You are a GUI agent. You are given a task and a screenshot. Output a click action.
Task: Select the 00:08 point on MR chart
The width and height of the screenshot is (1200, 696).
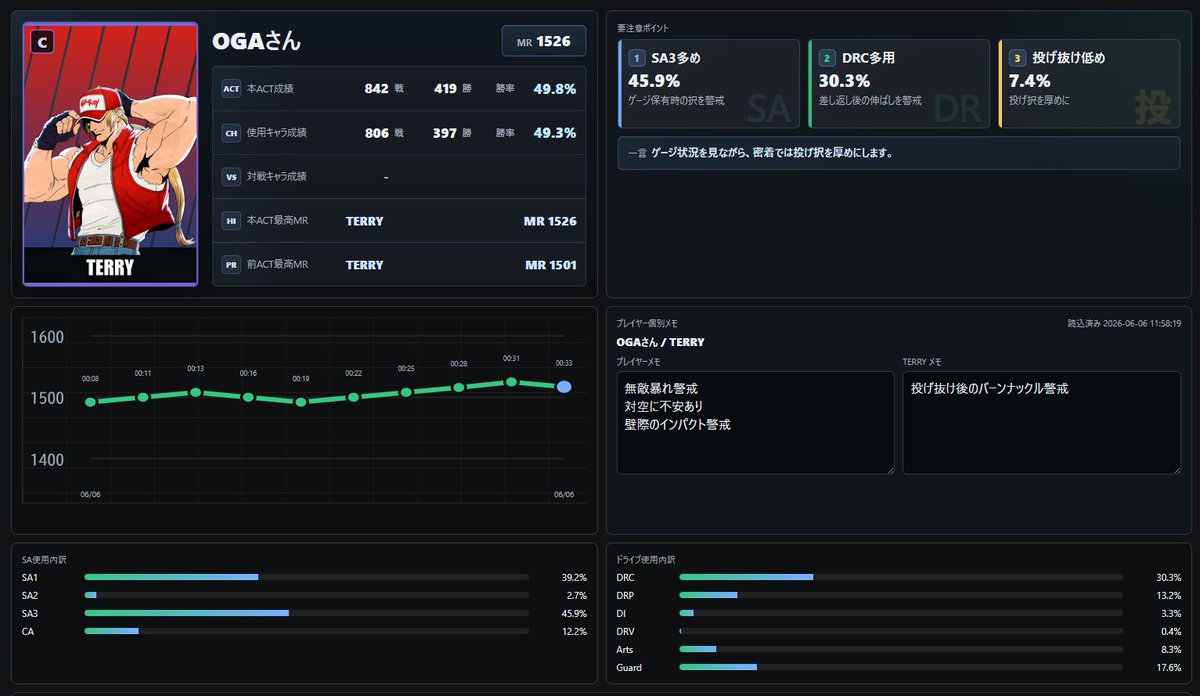90,402
